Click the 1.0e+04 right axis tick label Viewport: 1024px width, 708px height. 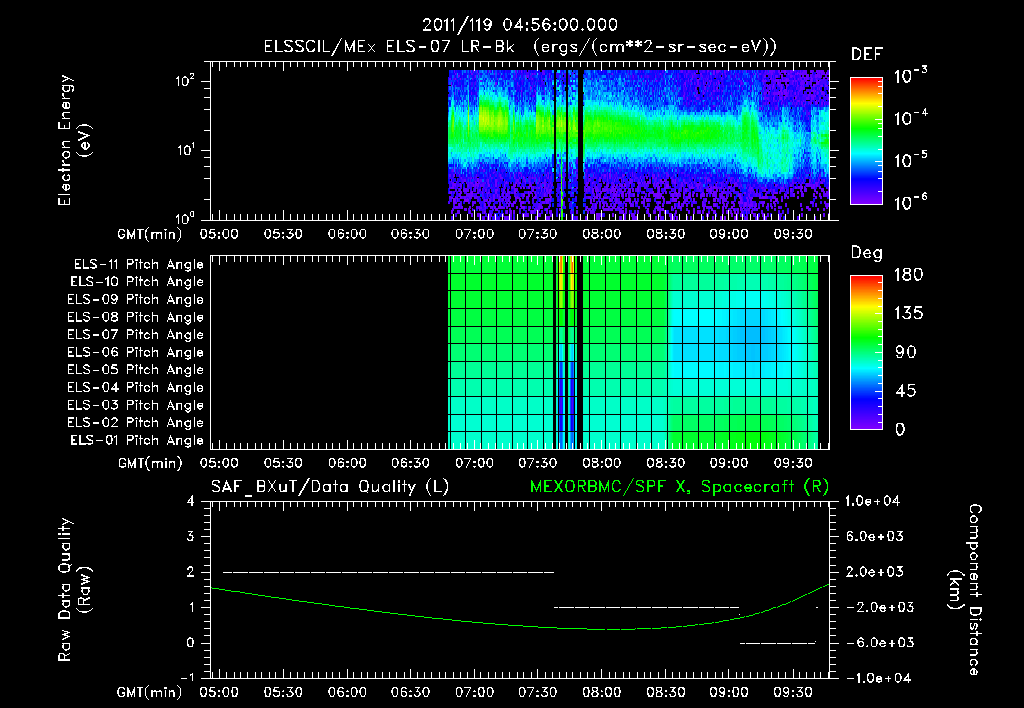(872, 502)
